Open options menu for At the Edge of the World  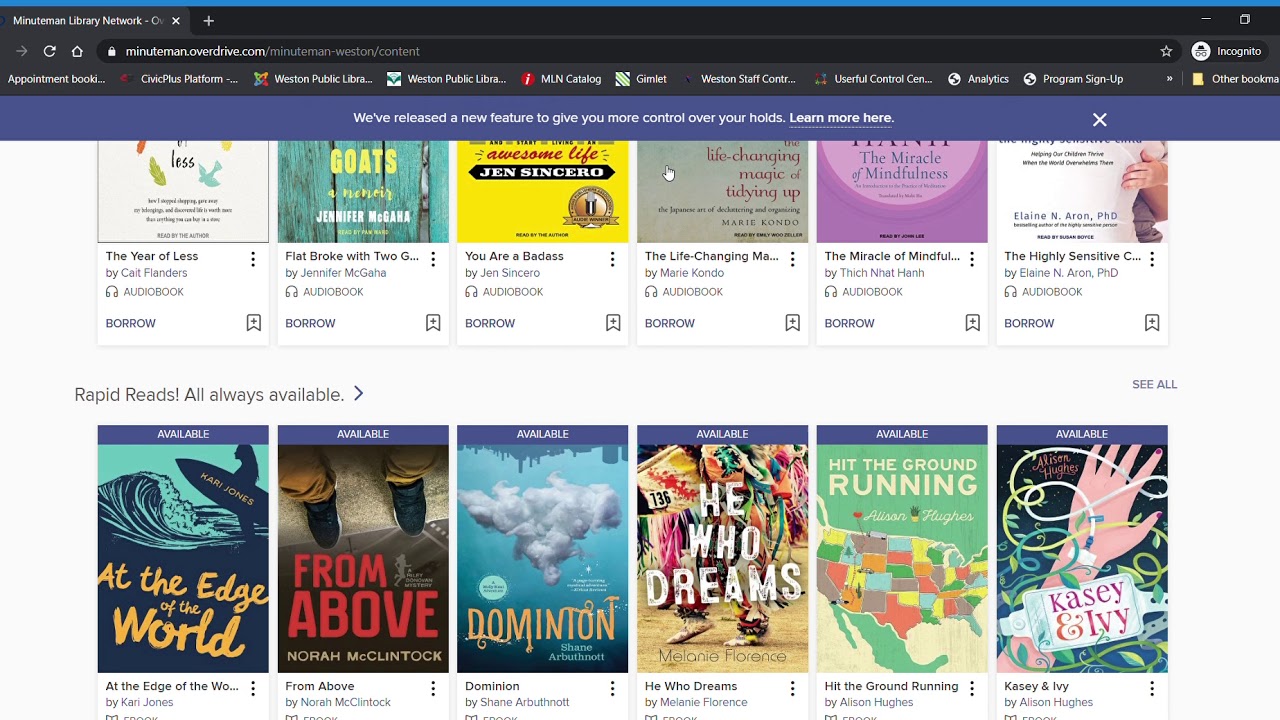(x=253, y=689)
